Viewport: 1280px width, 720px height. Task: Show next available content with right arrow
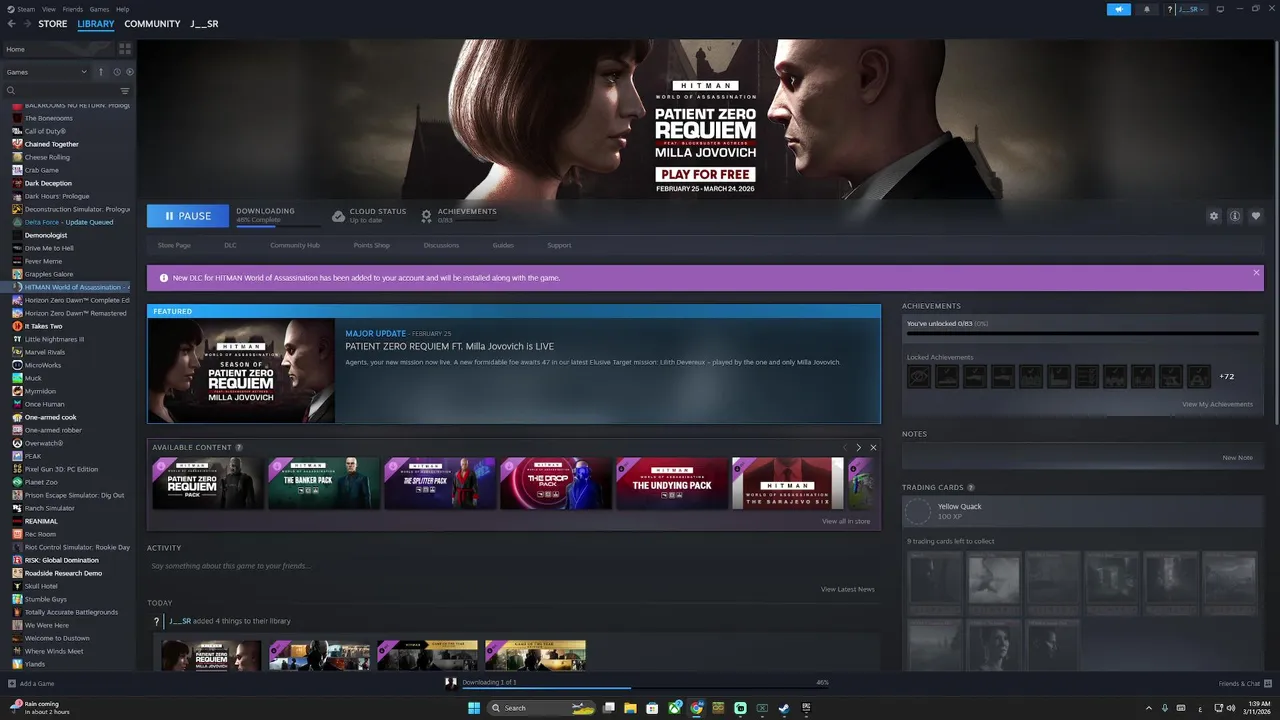coord(858,447)
